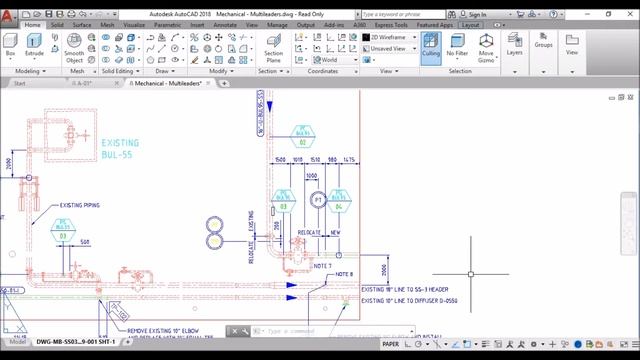This screenshot has height=360, width=640.
Task: Toggle PAPER space in status bar
Action: point(390,344)
